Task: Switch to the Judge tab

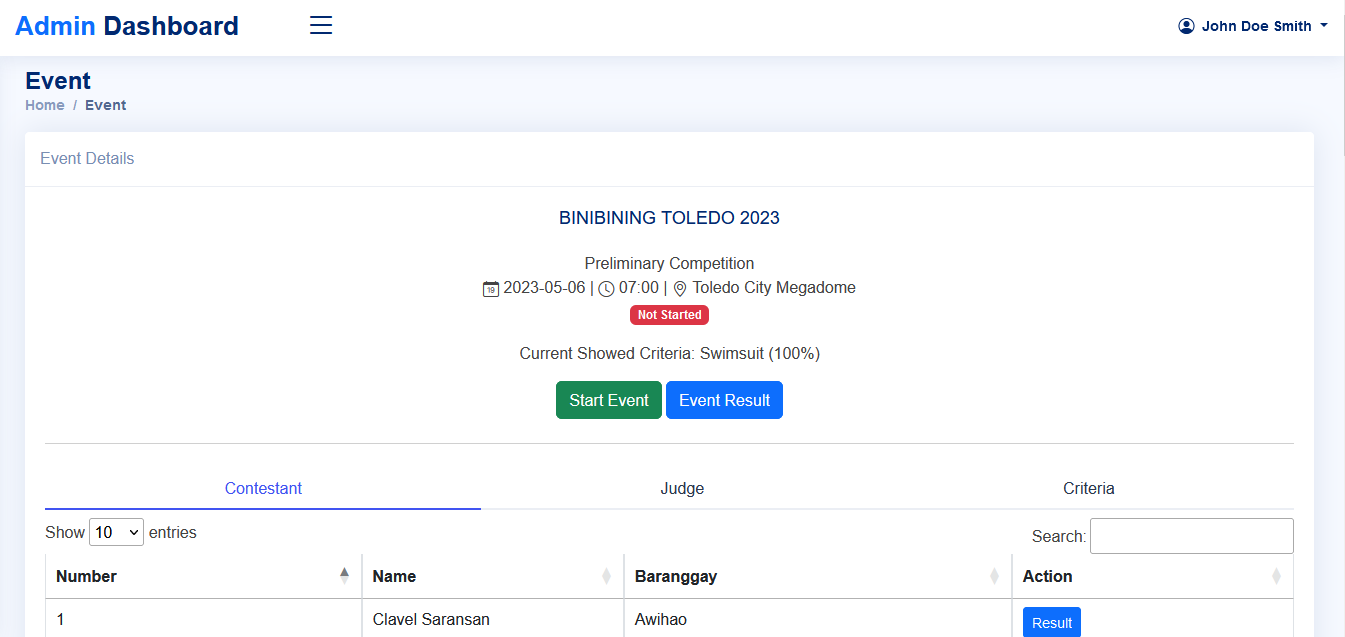Action: click(x=682, y=488)
